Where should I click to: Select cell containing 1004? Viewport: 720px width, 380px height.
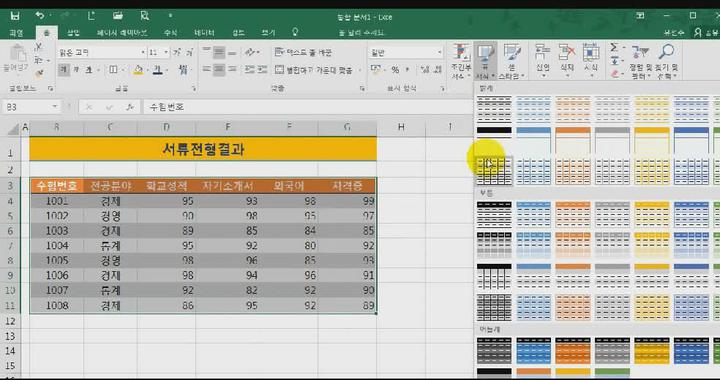pyautogui.click(x=57, y=246)
